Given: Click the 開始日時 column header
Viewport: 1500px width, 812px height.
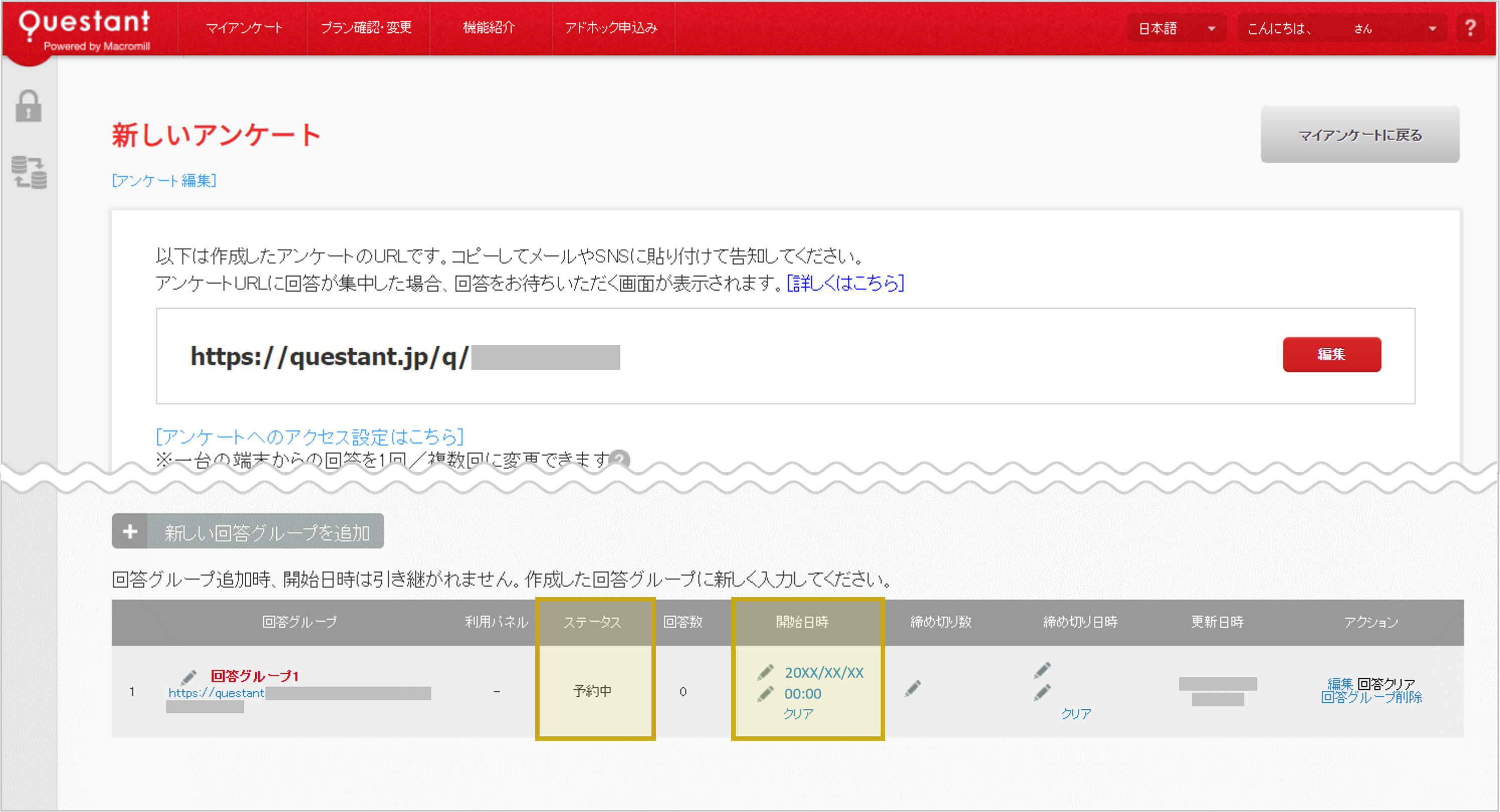Looking at the screenshot, I should [x=802, y=622].
